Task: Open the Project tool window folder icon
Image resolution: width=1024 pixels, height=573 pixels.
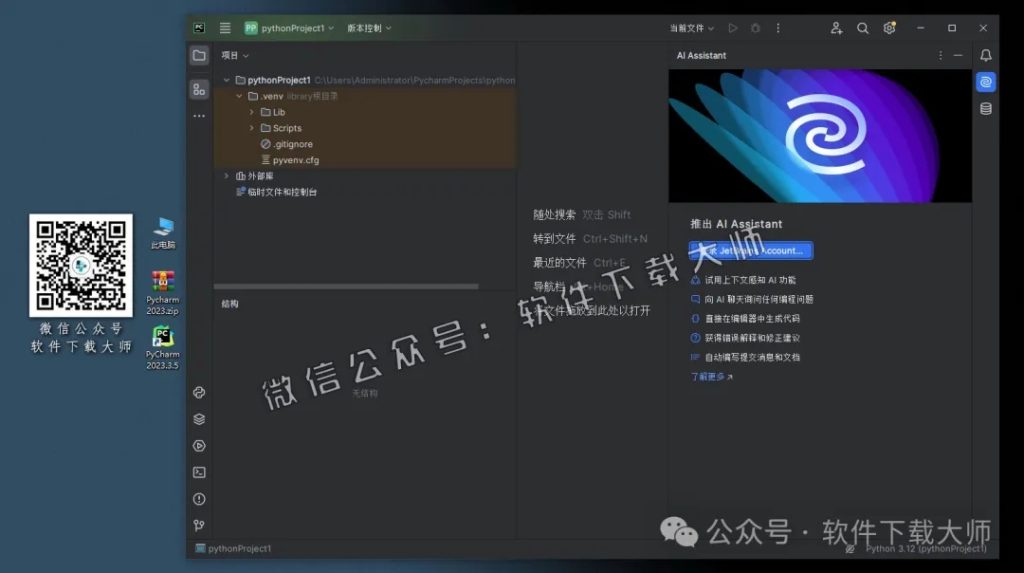Action: [199, 56]
